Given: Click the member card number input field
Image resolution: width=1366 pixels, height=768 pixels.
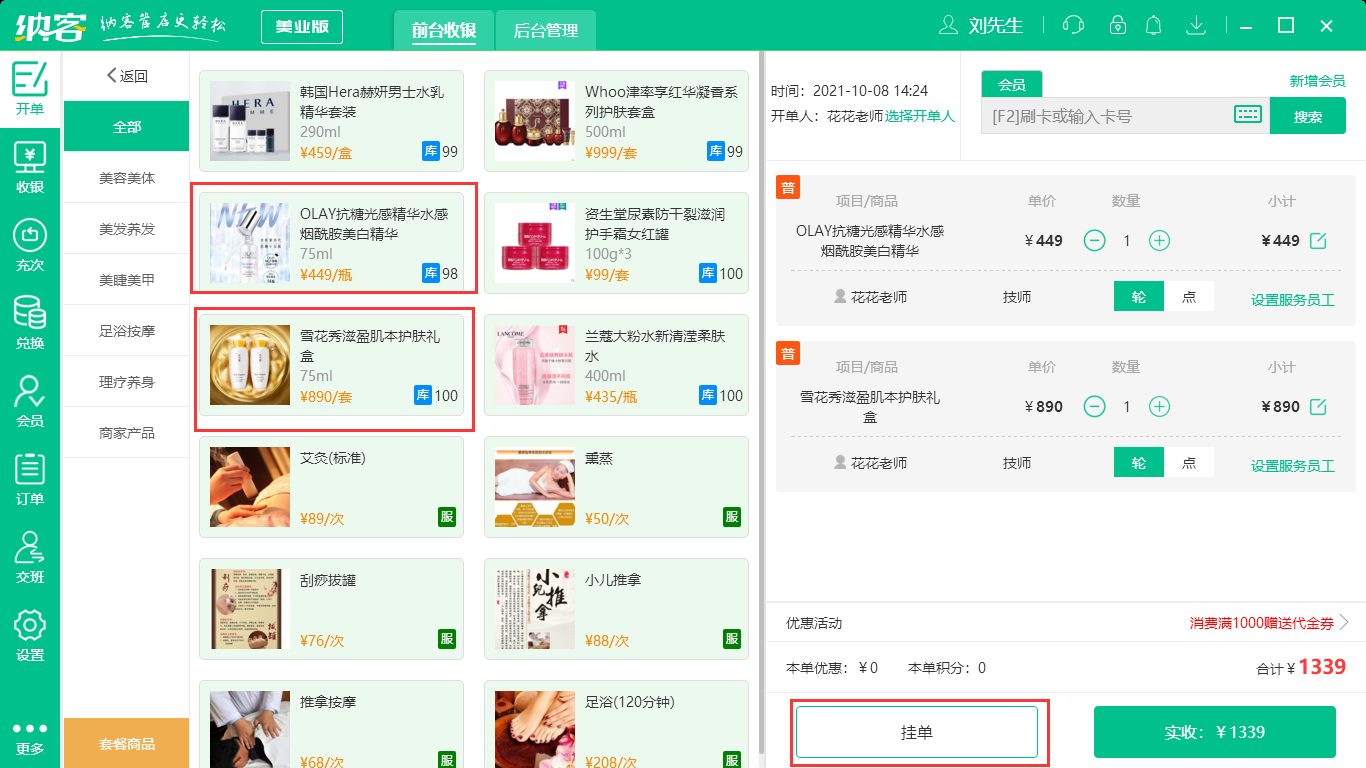Looking at the screenshot, I should 1105,116.
